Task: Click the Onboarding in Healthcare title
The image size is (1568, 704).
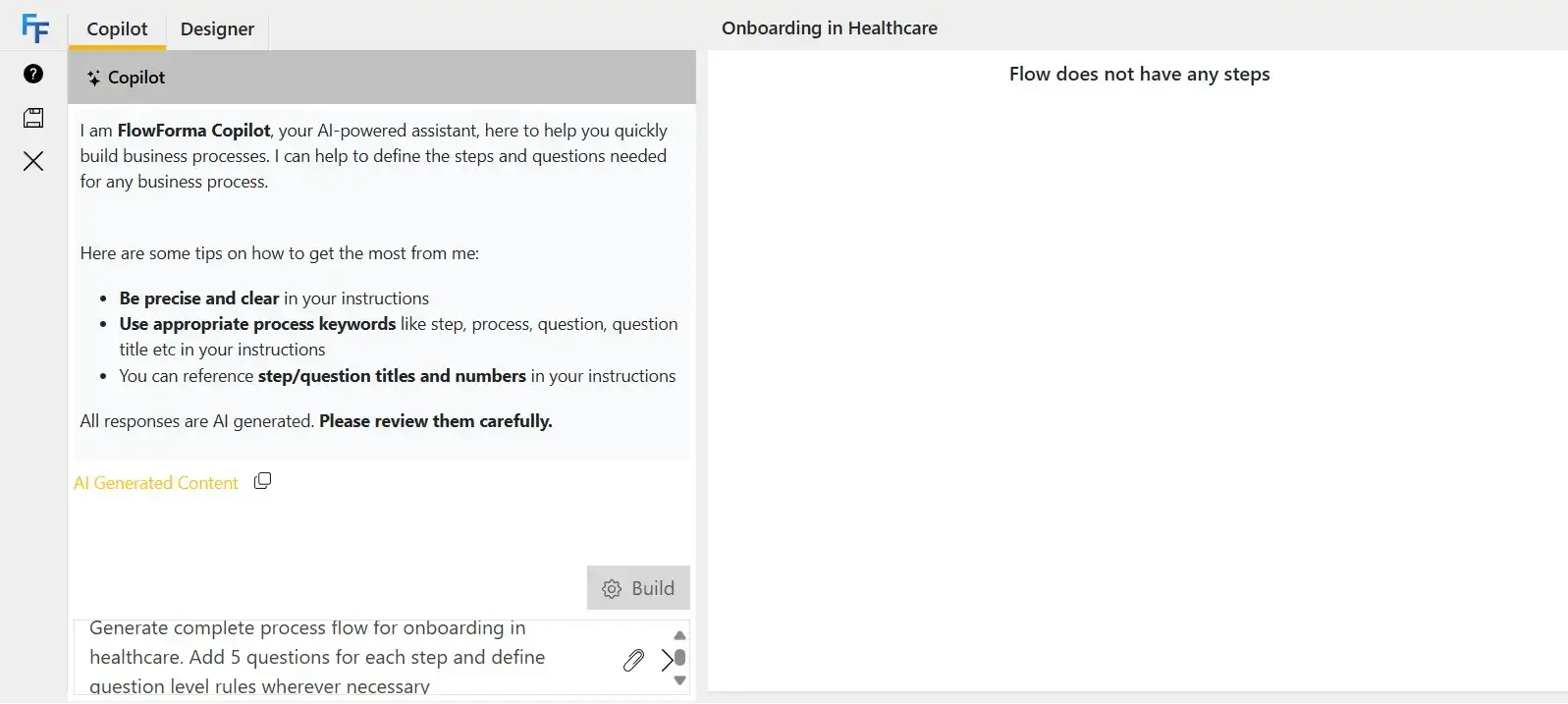Action: (830, 27)
